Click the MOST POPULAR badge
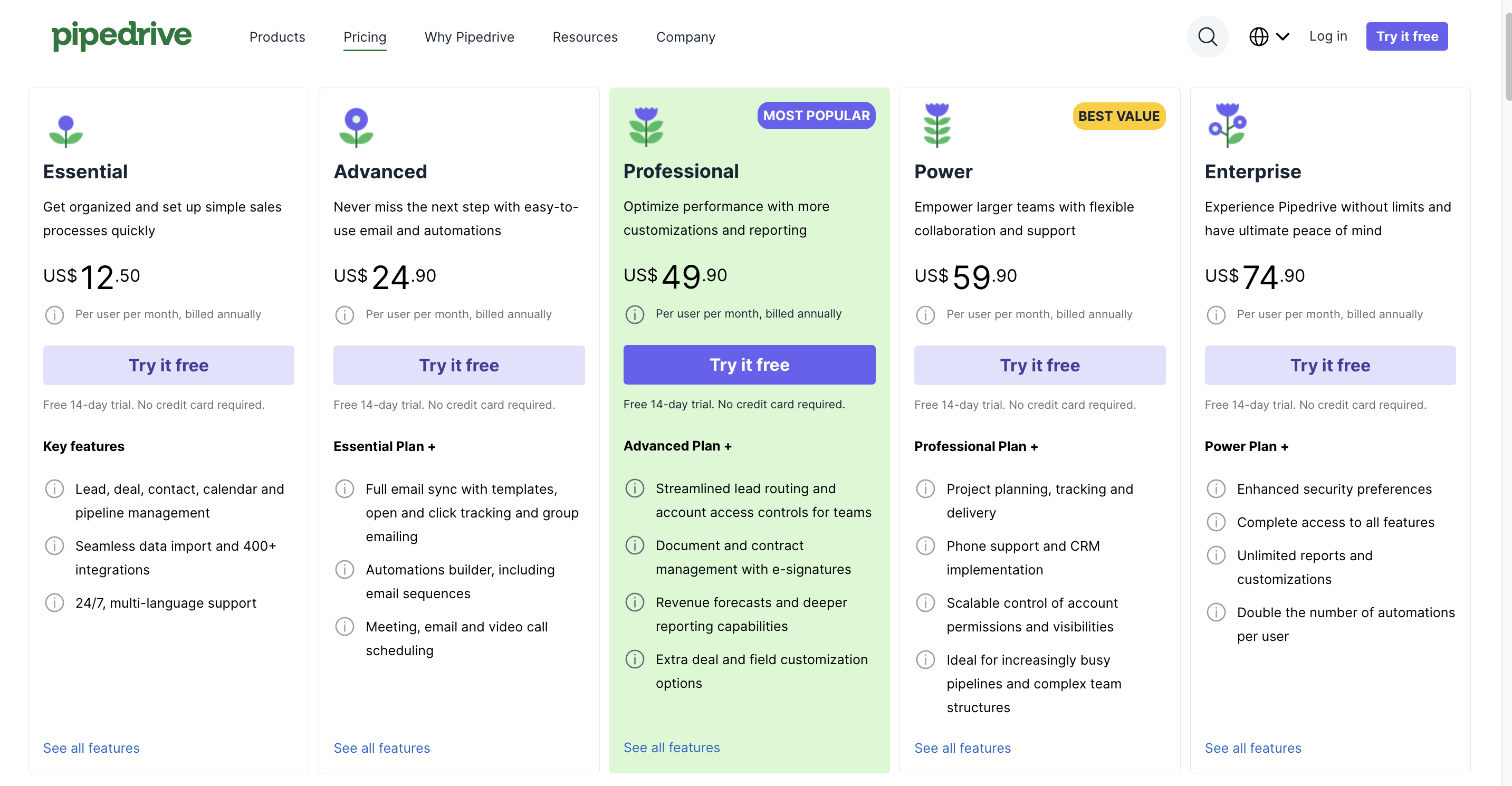 pyautogui.click(x=816, y=116)
